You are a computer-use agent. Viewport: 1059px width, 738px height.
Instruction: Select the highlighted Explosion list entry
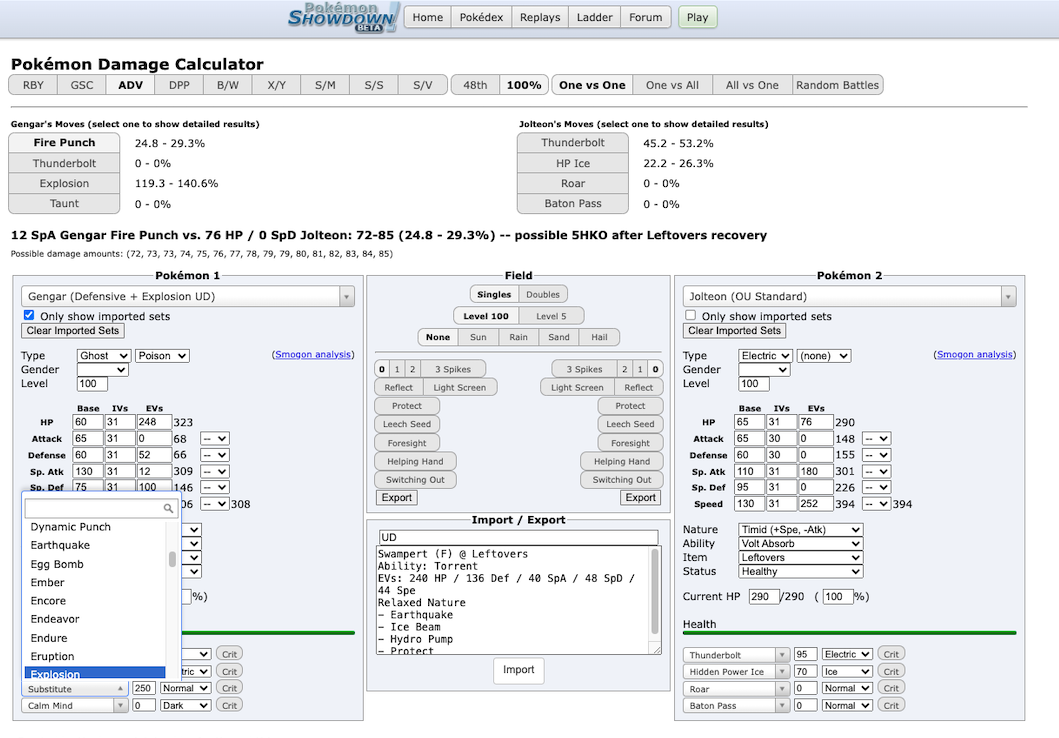click(95, 673)
